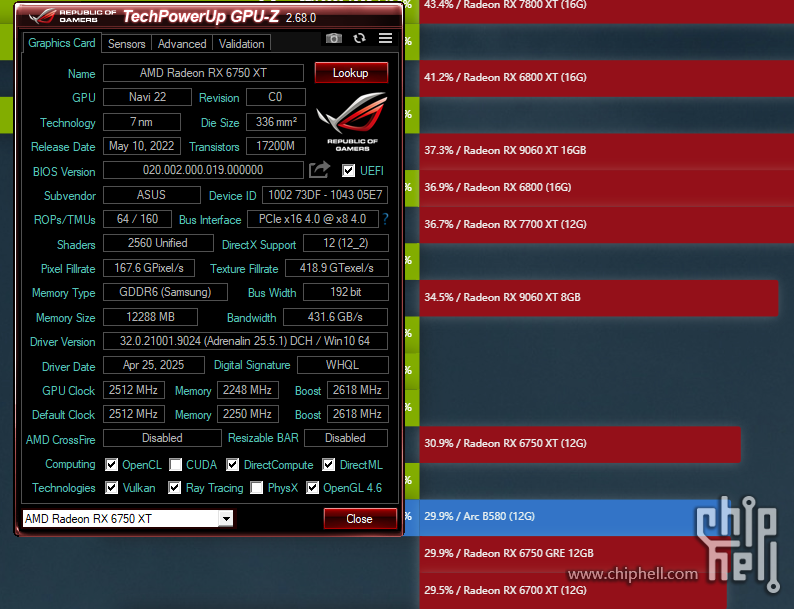Click the Transistors 17200M field
The width and height of the screenshot is (794, 609).
click(276, 146)
